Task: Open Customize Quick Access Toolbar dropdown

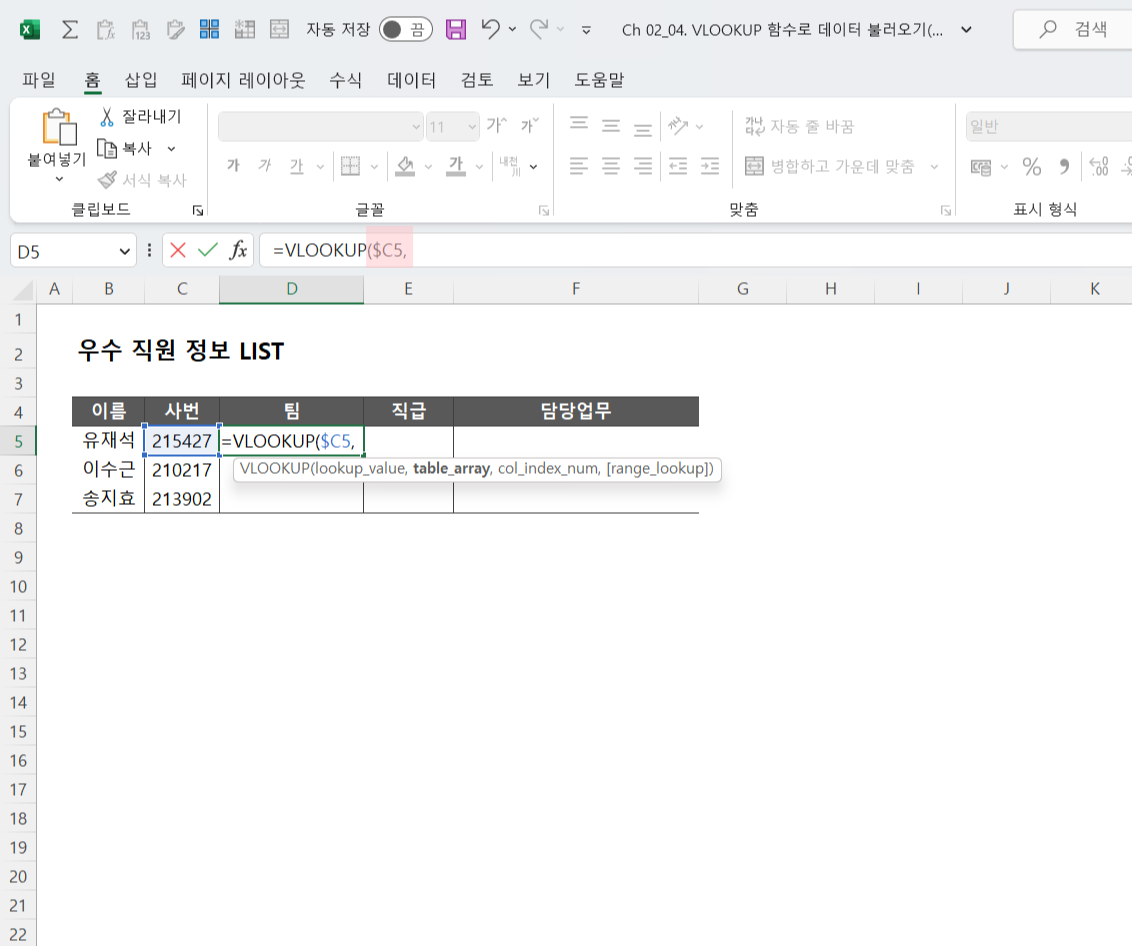Action: pos(586,30)
